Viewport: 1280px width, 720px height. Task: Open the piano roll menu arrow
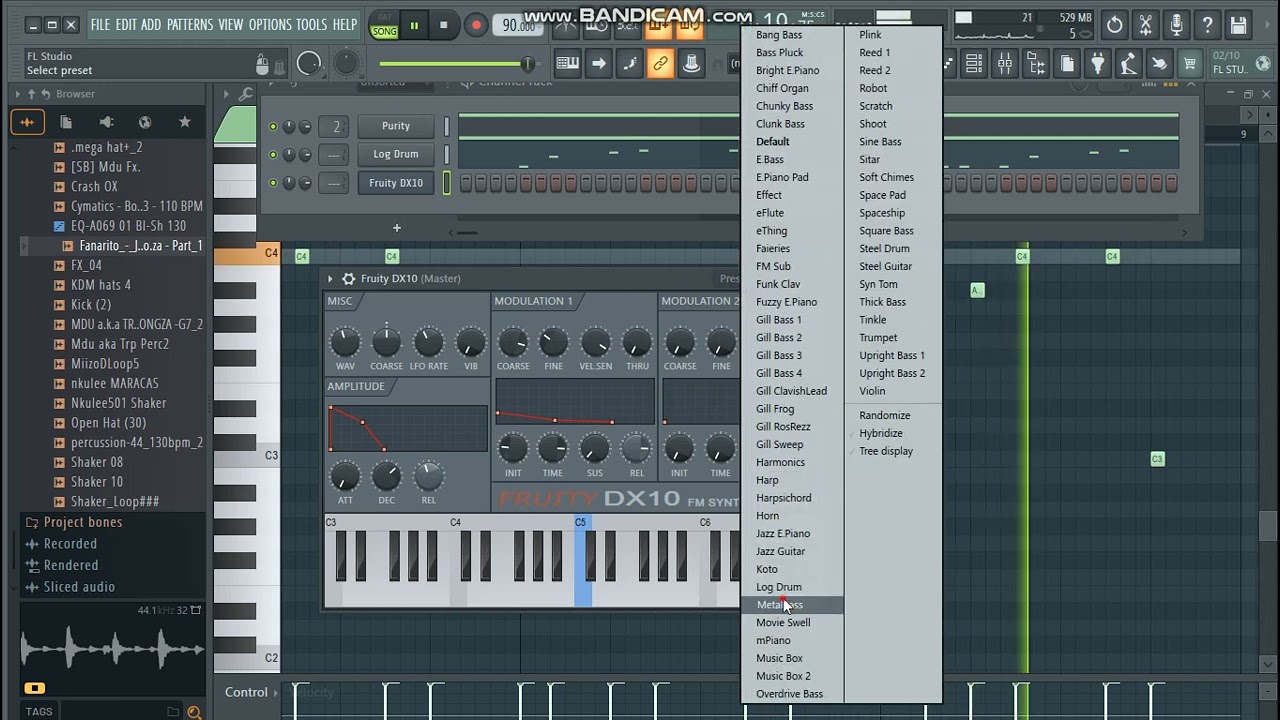coord(226,94)
